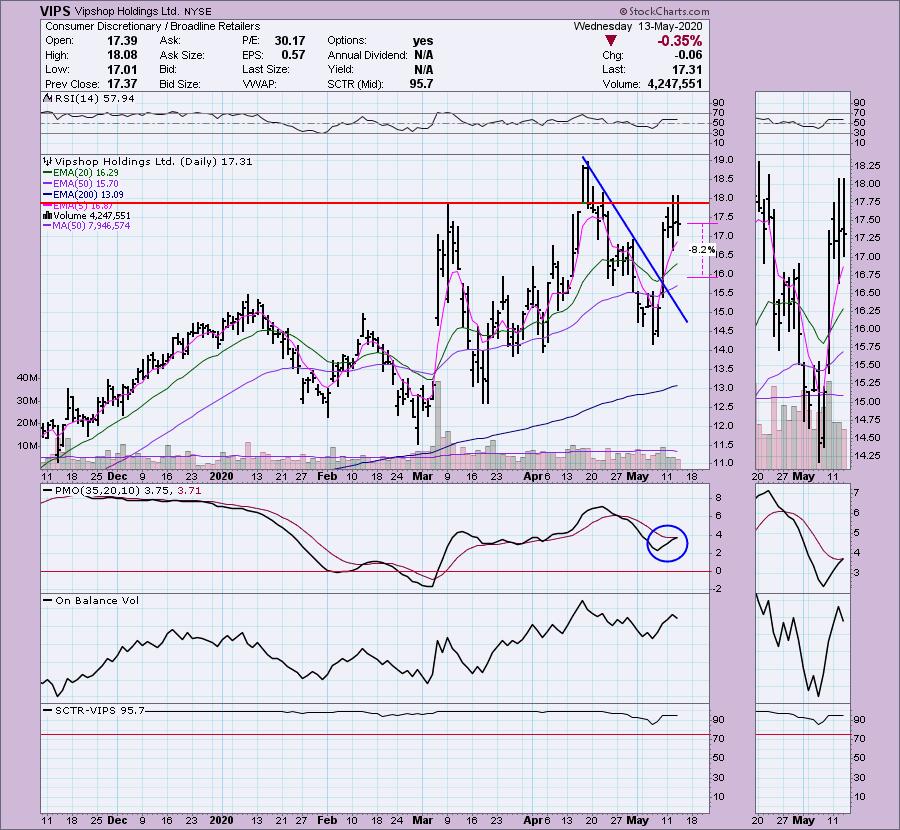Click the 18.25 label on the zoomed panel axis
The width and height of the screenshot is (900, 830).
coord(867,166)
